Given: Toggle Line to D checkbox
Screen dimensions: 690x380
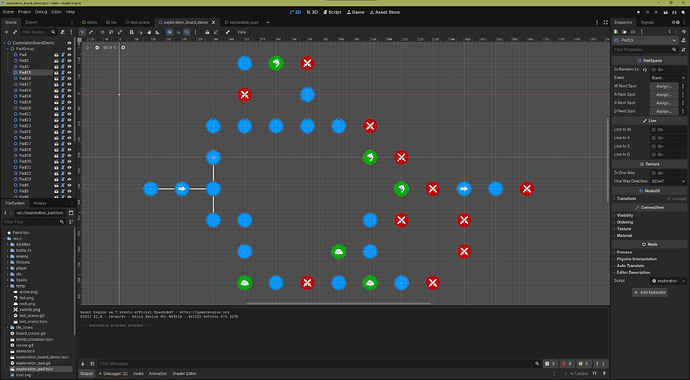Looking at the screenshot, I should coord(653,155).
